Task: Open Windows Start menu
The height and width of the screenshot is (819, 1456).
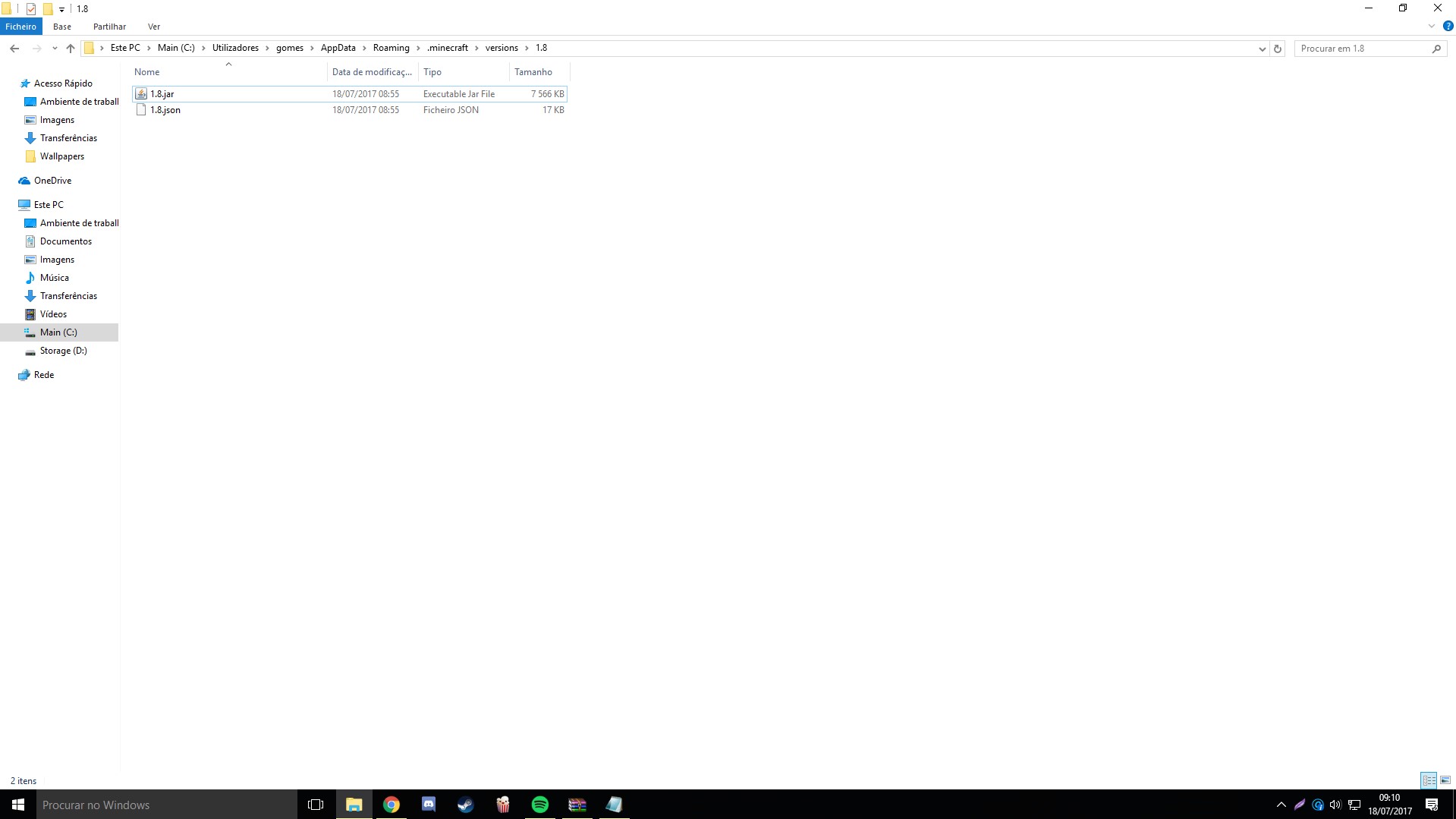Action: coord(18,805)
